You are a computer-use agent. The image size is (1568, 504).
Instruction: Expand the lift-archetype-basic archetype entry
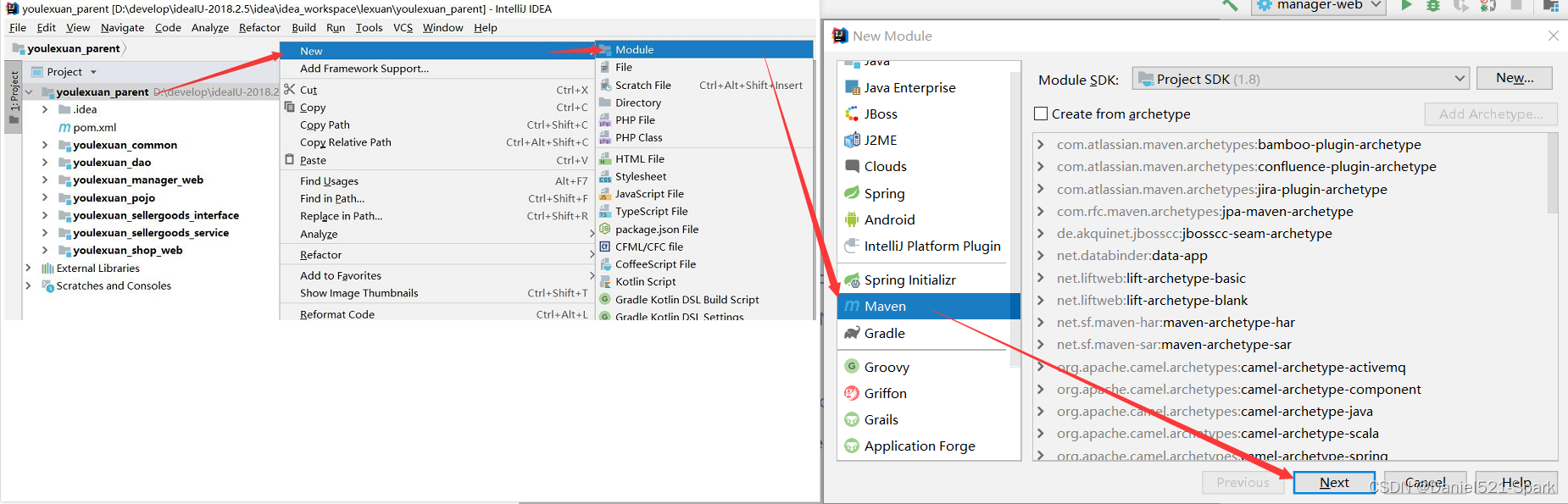click(x=1041, y=278)
